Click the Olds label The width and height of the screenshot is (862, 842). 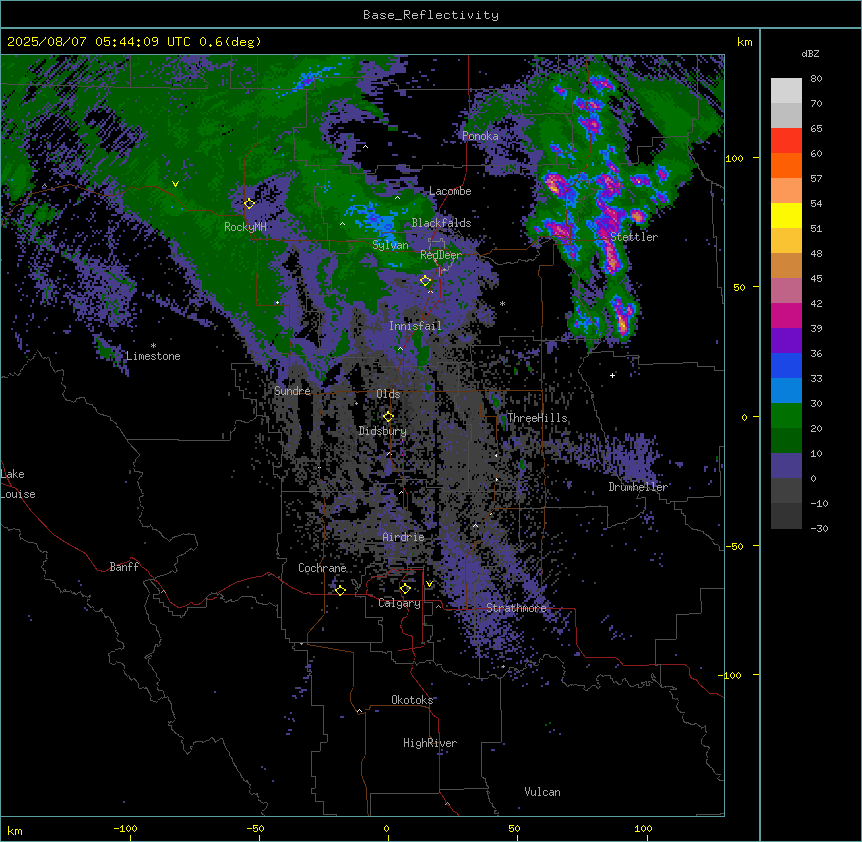pyautogui.click(x=388, y=394)
